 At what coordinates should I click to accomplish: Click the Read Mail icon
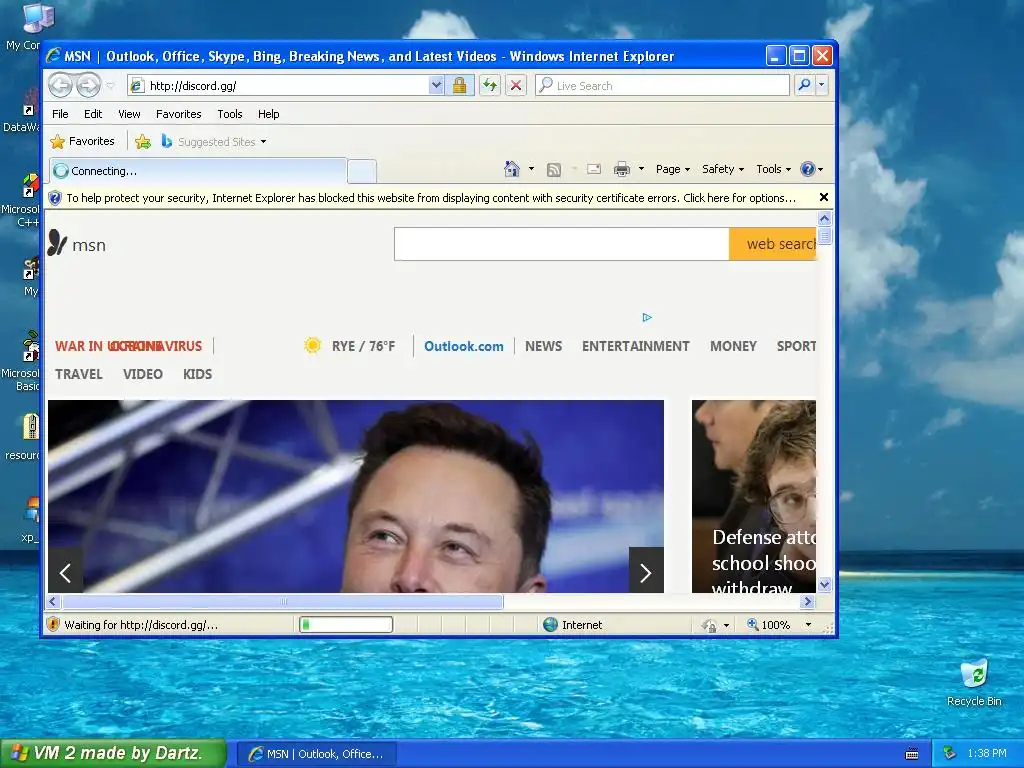pyautogui.click(x=594, y=169)
